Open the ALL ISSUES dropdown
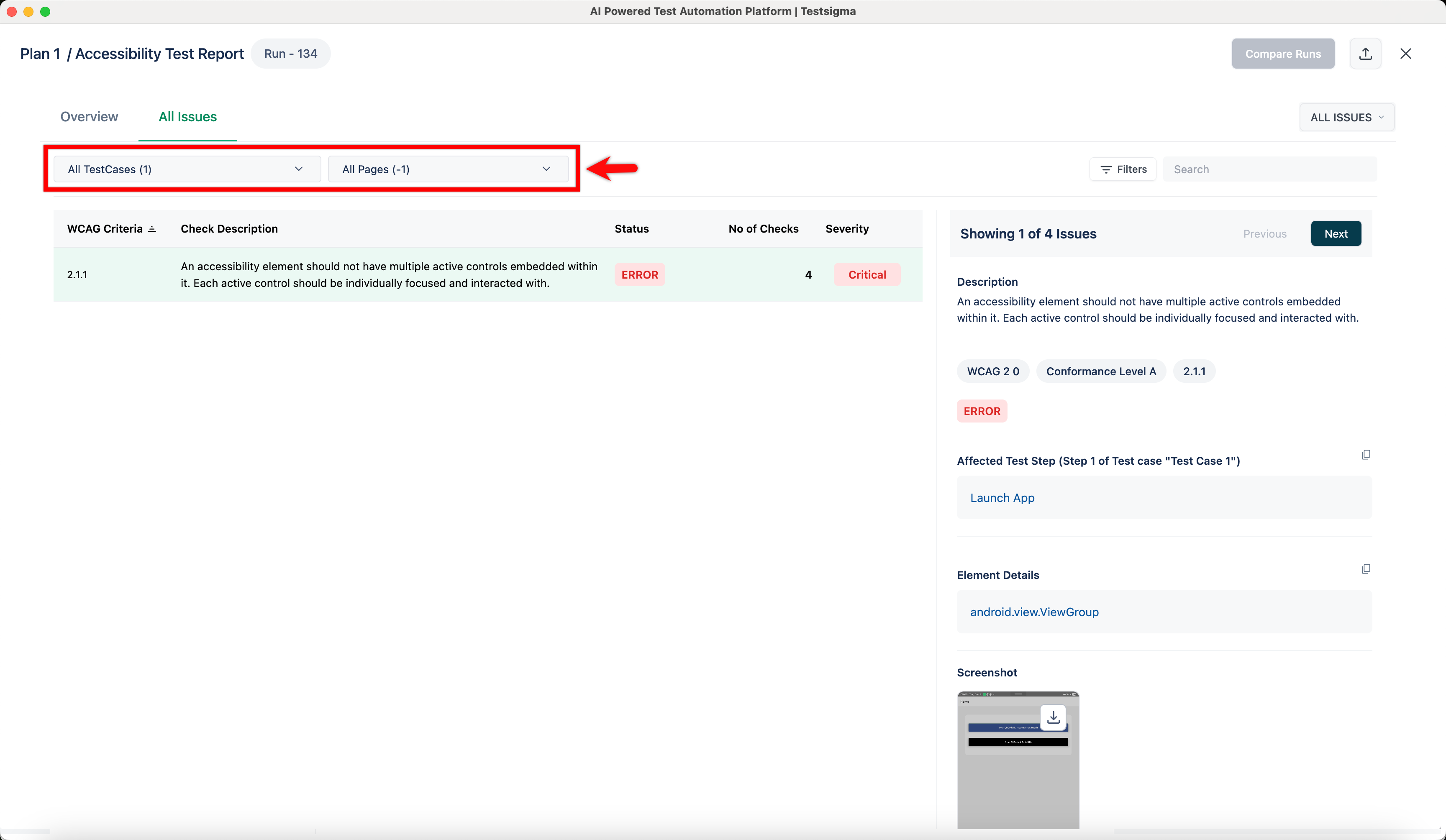 click(x=1346, y=117)
